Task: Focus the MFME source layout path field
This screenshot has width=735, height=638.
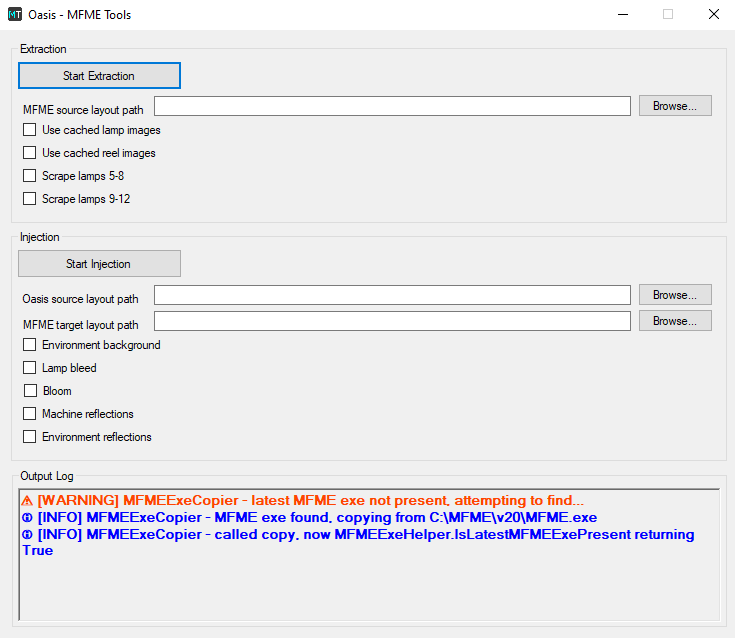Action: pos(392,106)
